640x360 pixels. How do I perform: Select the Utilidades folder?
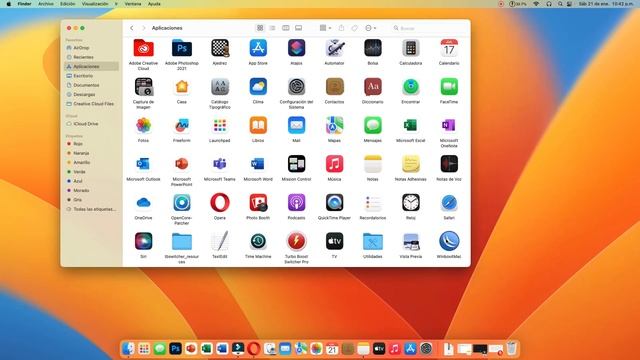373,241
